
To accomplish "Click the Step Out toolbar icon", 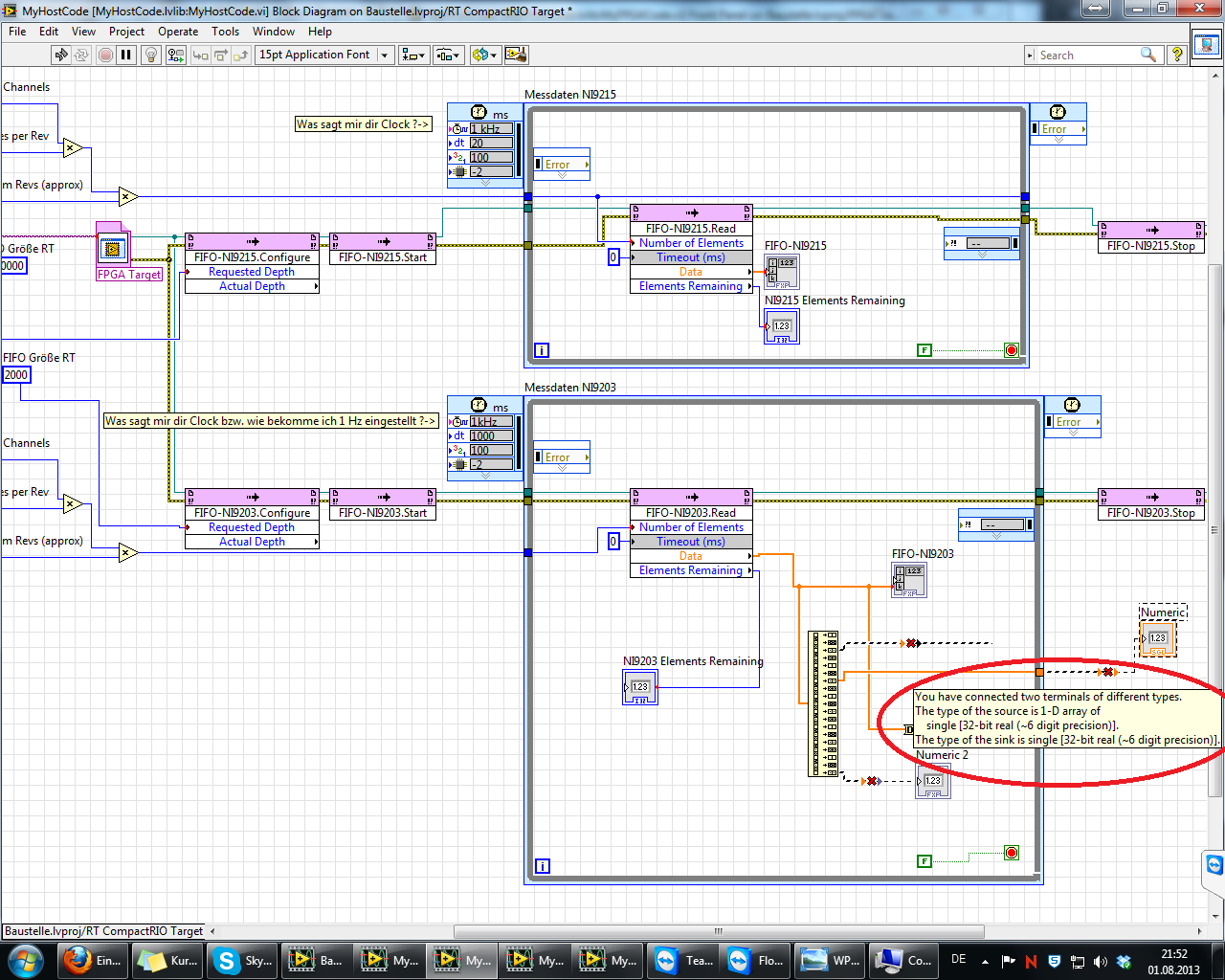I will (241, 55).
